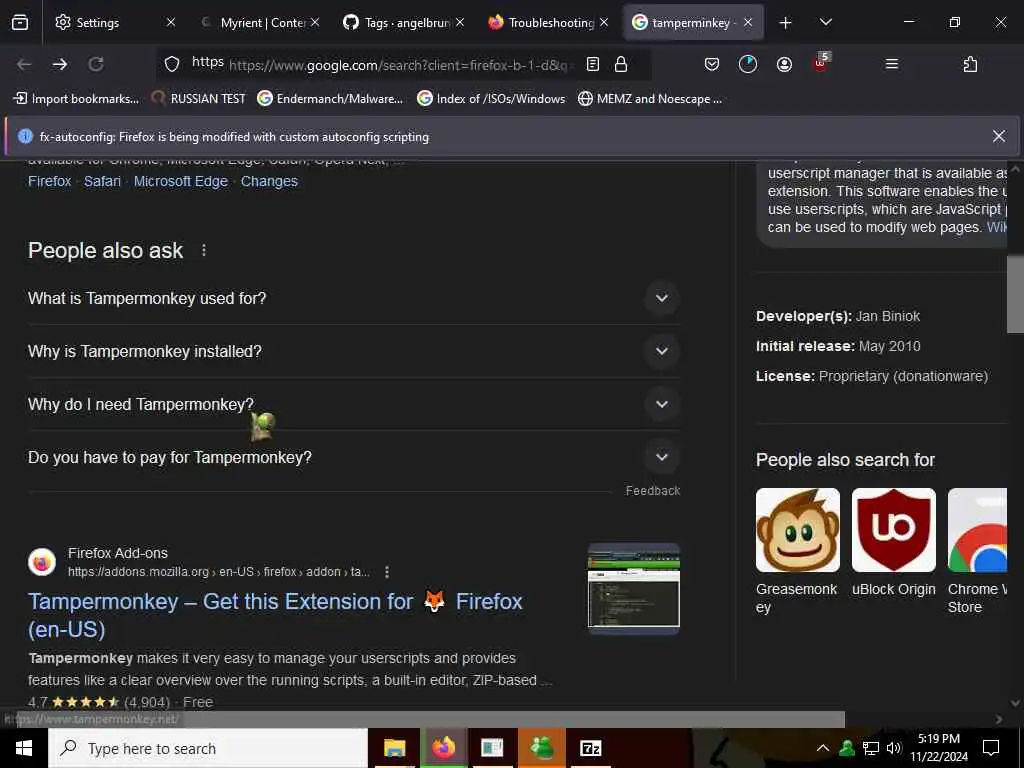The width and height of the screenshot is (1024, 768).
Task: Expand Why is Tampermonkey installed
Action: pyautogui.click(x=354, y=351)
